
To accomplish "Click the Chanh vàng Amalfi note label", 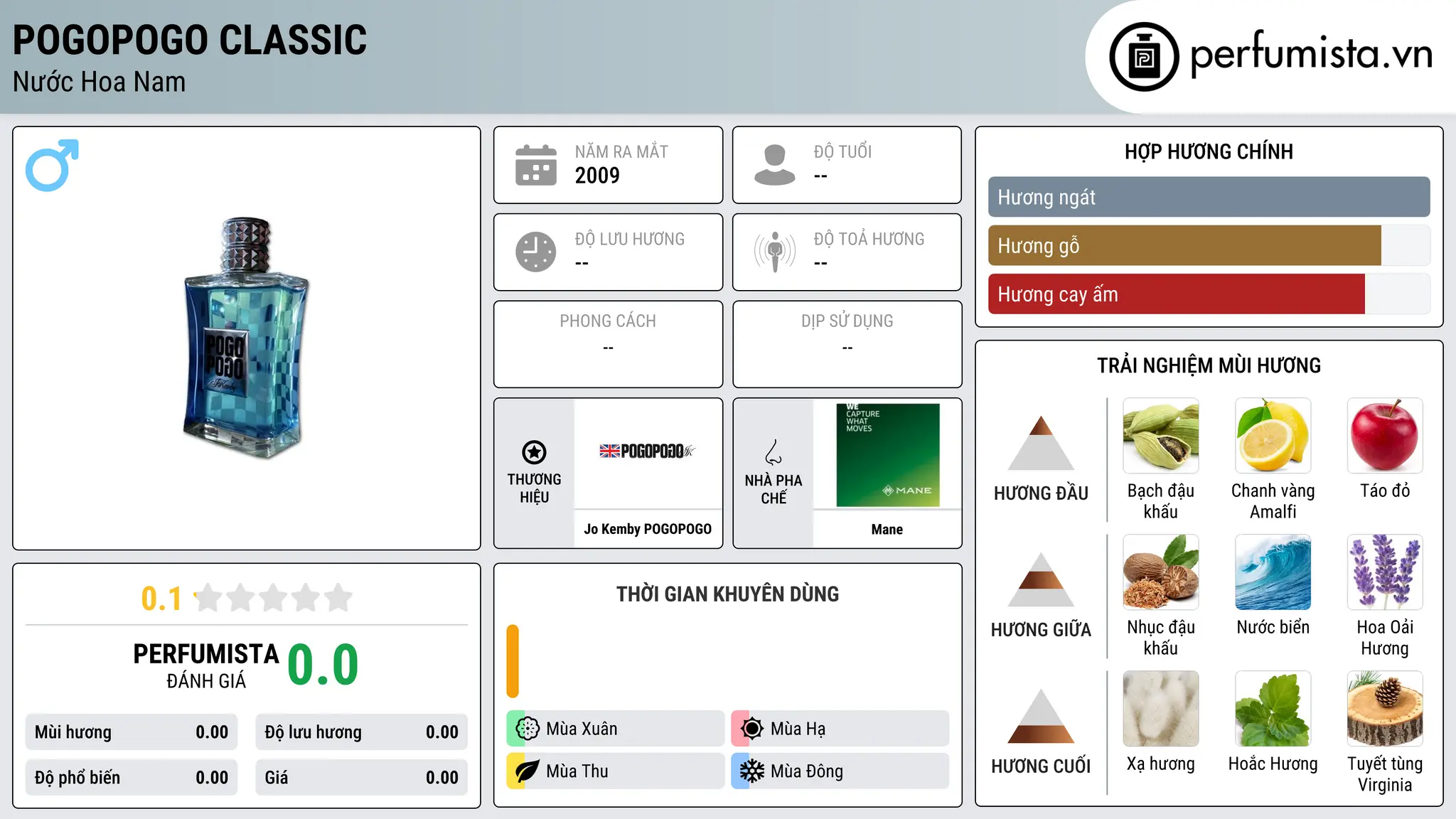I will point(1273,501).
